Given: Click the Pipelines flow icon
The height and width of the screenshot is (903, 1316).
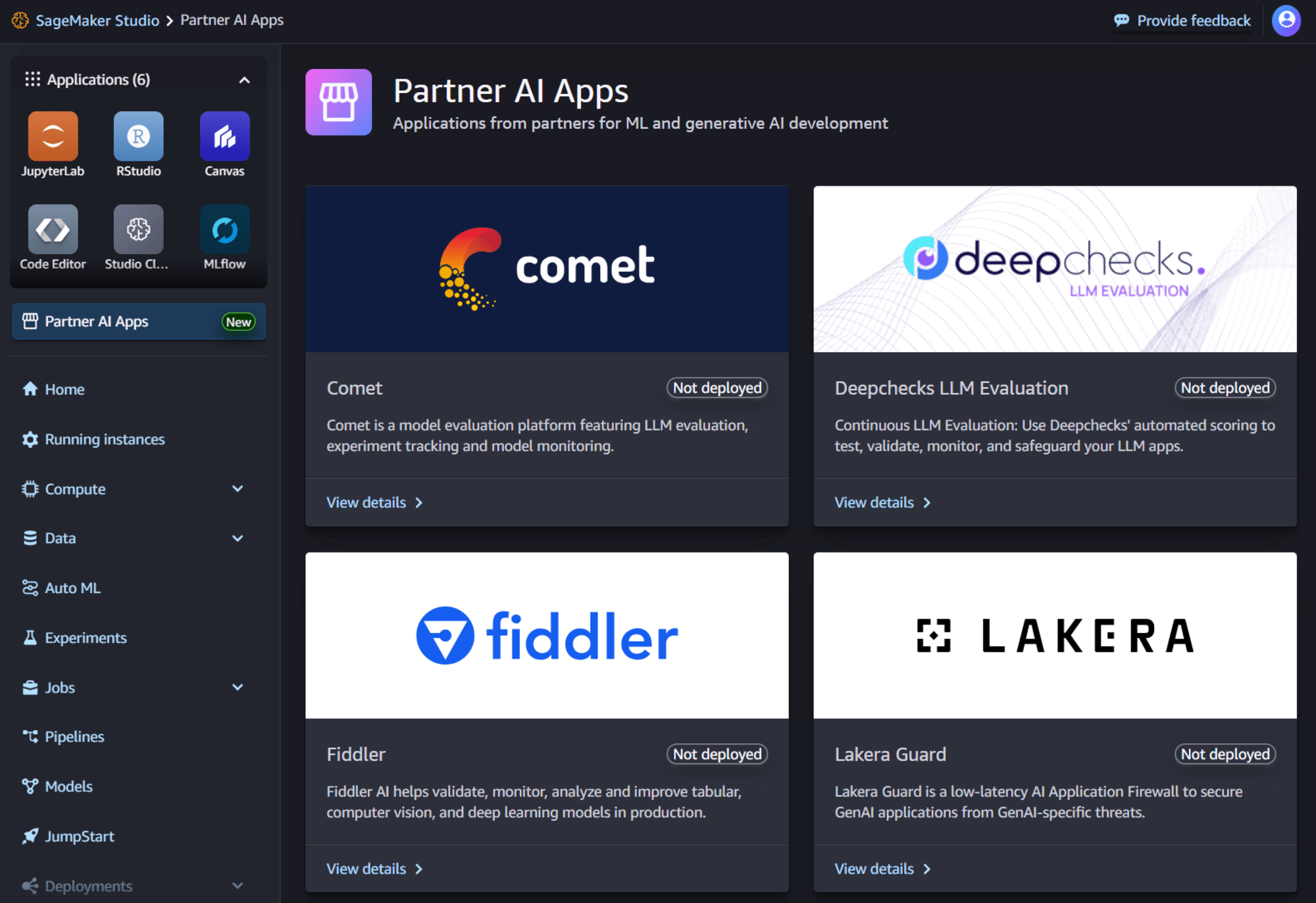Looking at the screenshot, I should pos(30,736).
